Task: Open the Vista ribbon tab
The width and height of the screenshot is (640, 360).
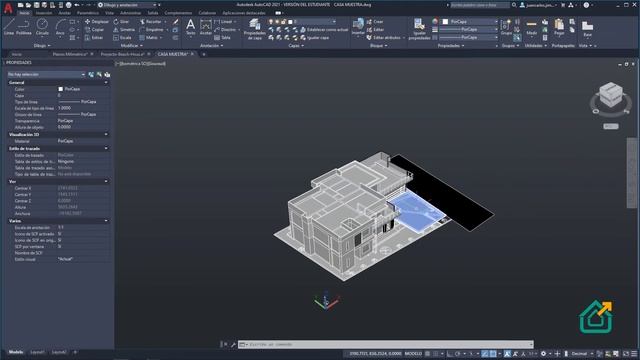Action: [x=109, y=13]
